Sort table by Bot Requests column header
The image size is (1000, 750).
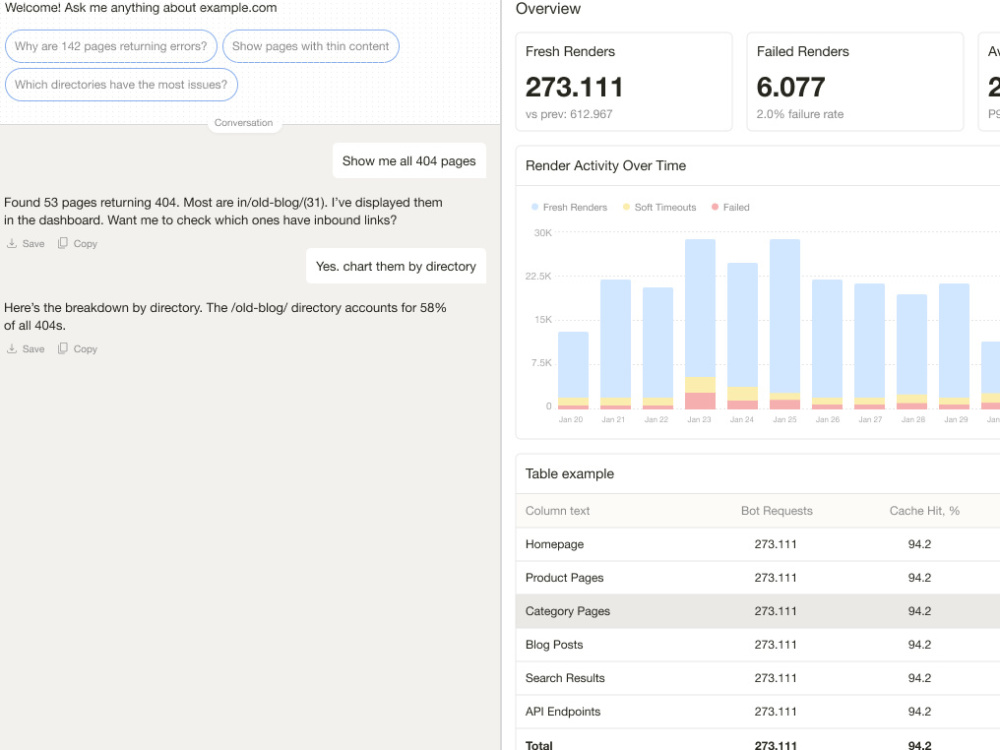point(776,511)
